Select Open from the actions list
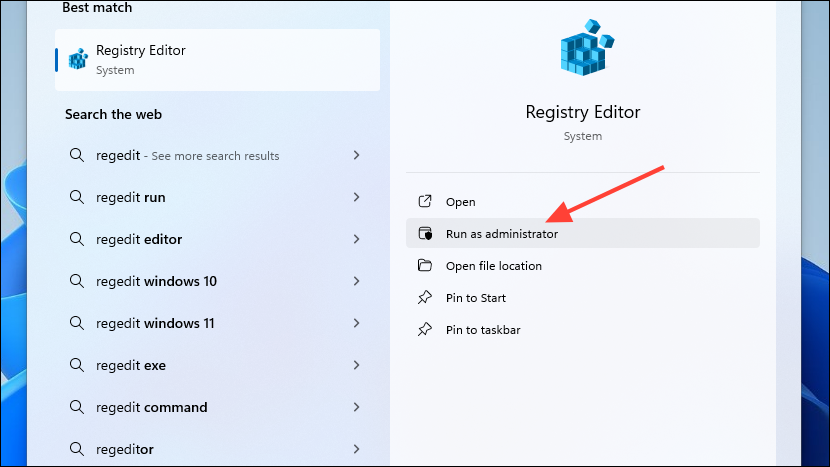Image resolution: width=830 pixels, height=467 pixels. pyautogui.click(x=583, y=201)
